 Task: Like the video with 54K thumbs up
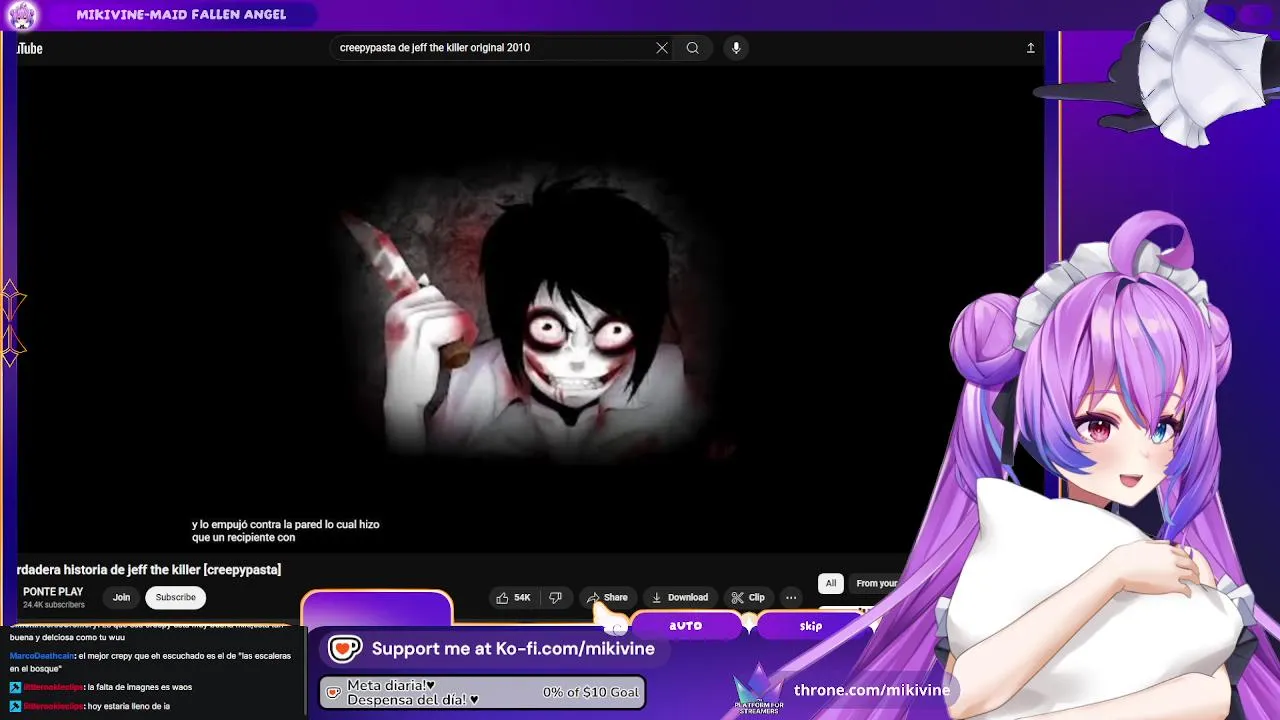pos(514,598)
